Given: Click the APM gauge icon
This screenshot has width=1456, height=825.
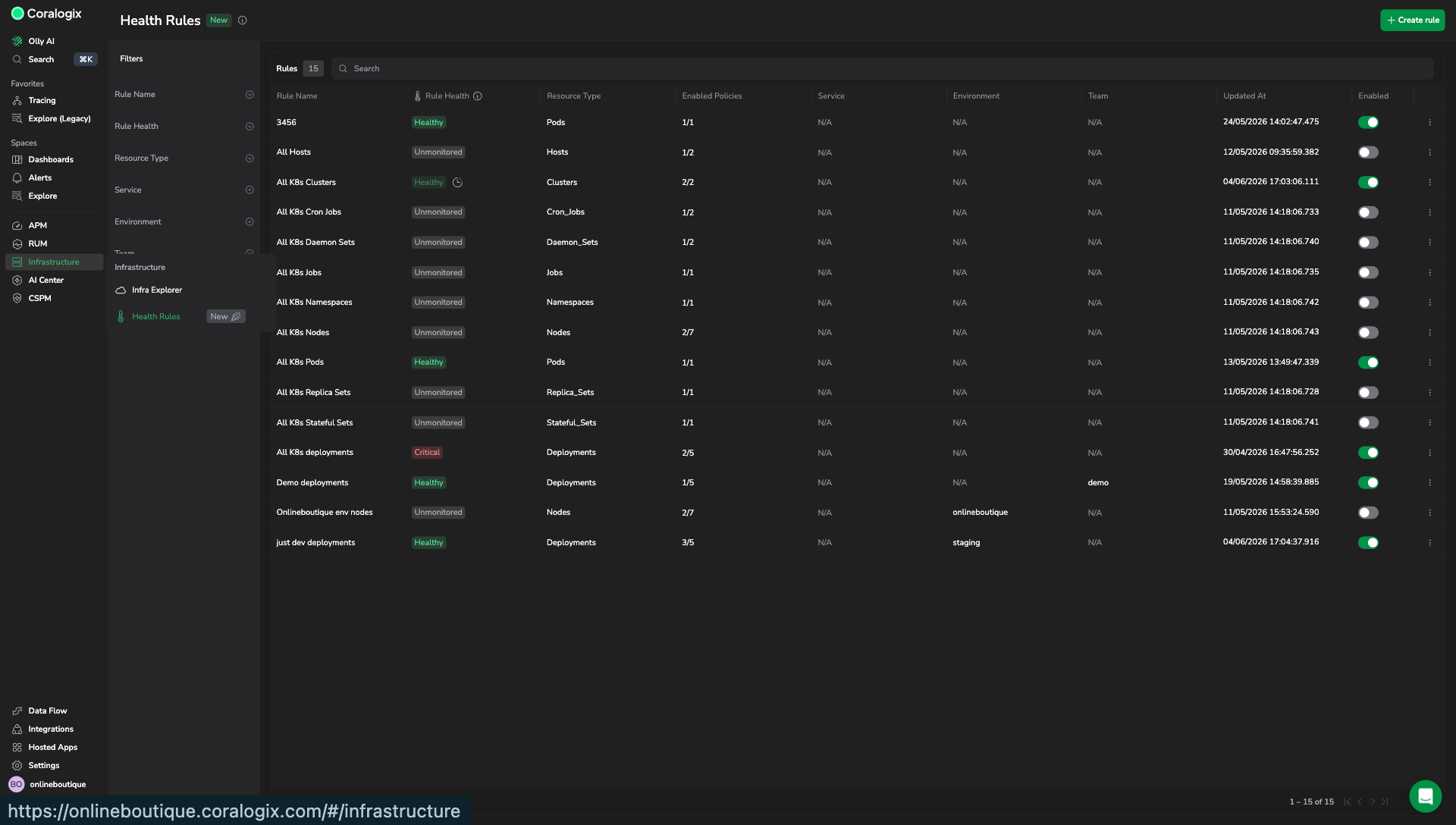Looking at the screenshot, I should pos(17,225).
